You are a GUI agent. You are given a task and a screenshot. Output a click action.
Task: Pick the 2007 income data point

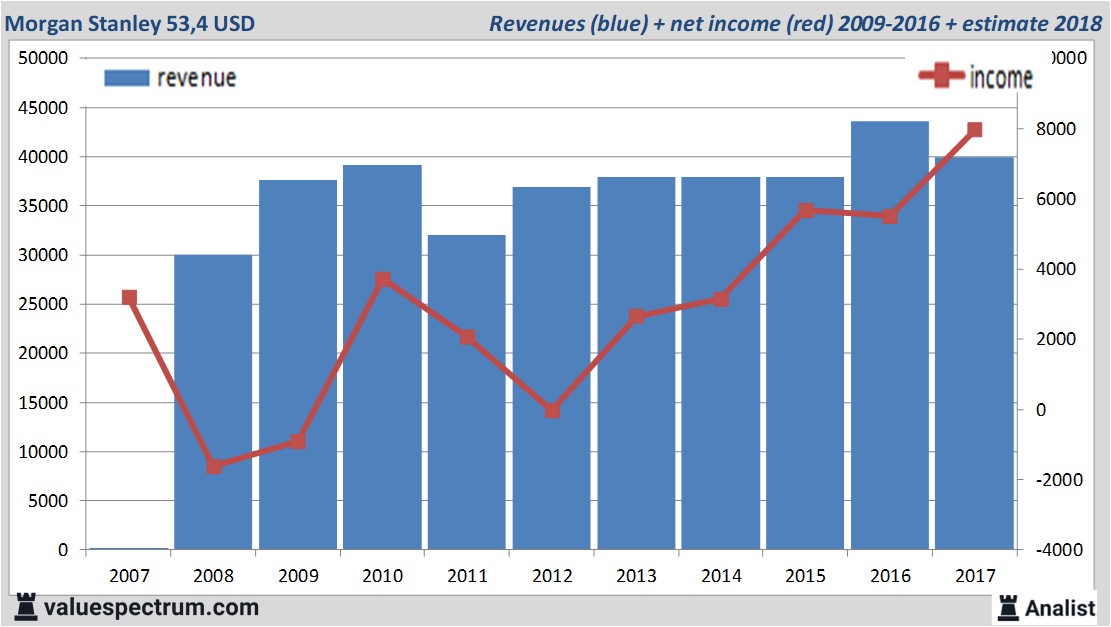(x=129, y=297)
